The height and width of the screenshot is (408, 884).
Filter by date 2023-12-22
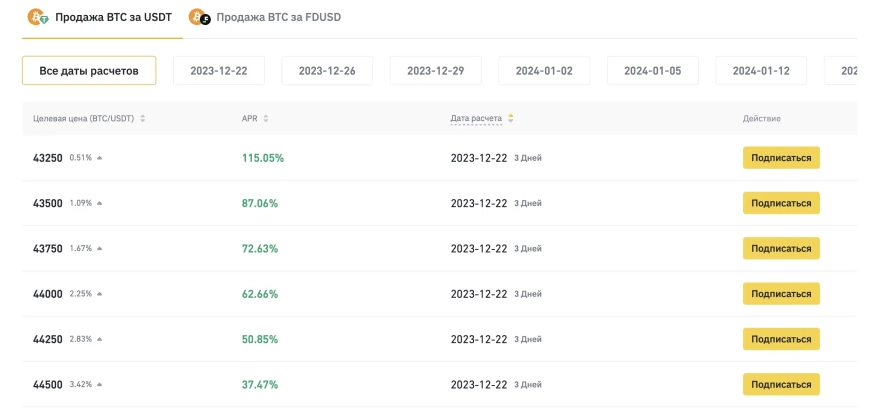(219, 71)
